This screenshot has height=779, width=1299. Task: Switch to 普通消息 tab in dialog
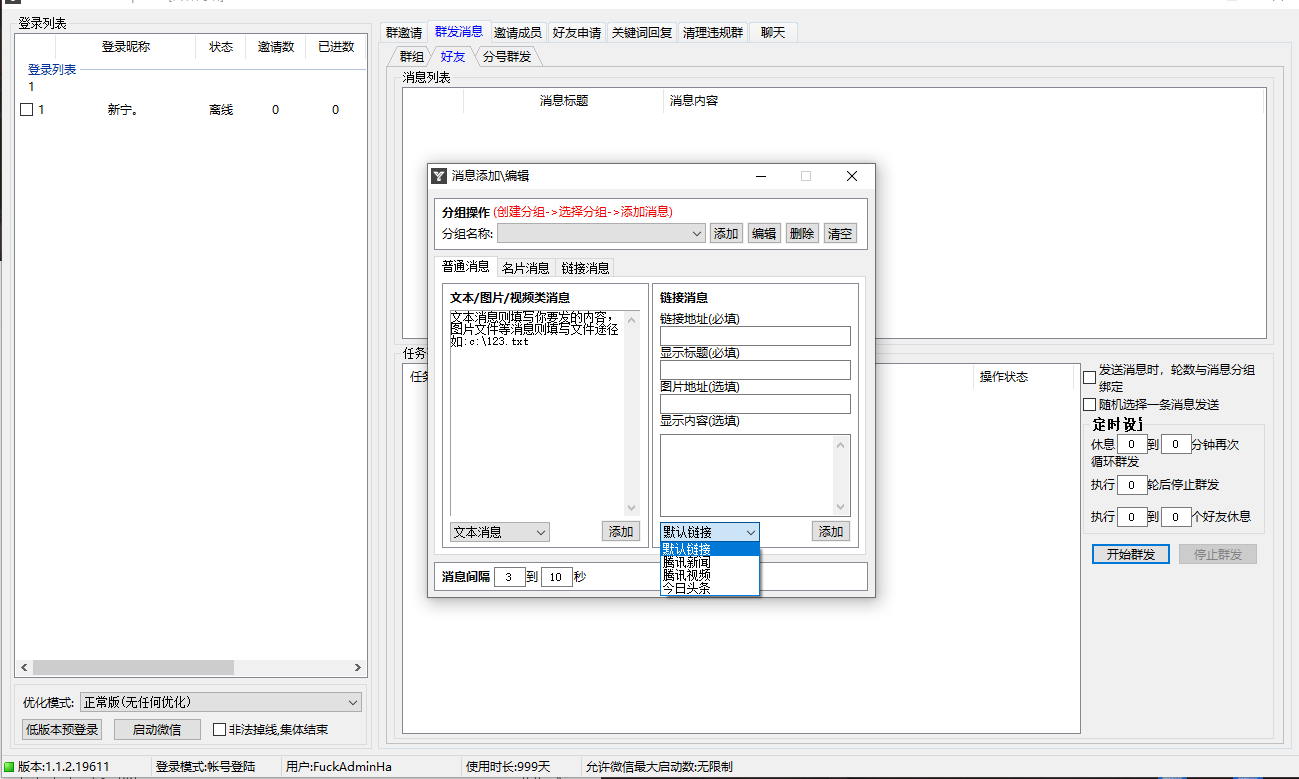tap(466, 266)
